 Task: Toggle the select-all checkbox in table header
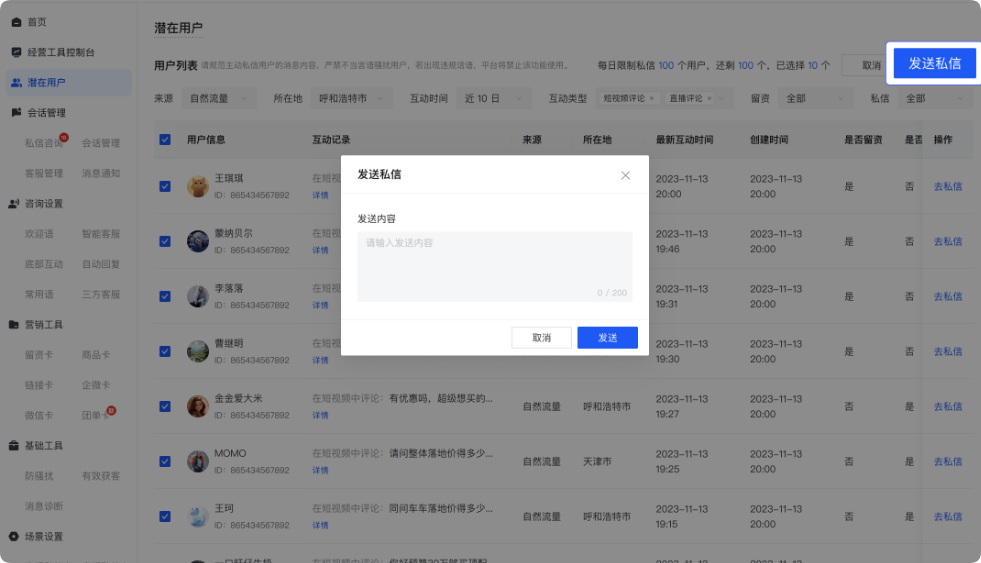[x=165, y=139]
